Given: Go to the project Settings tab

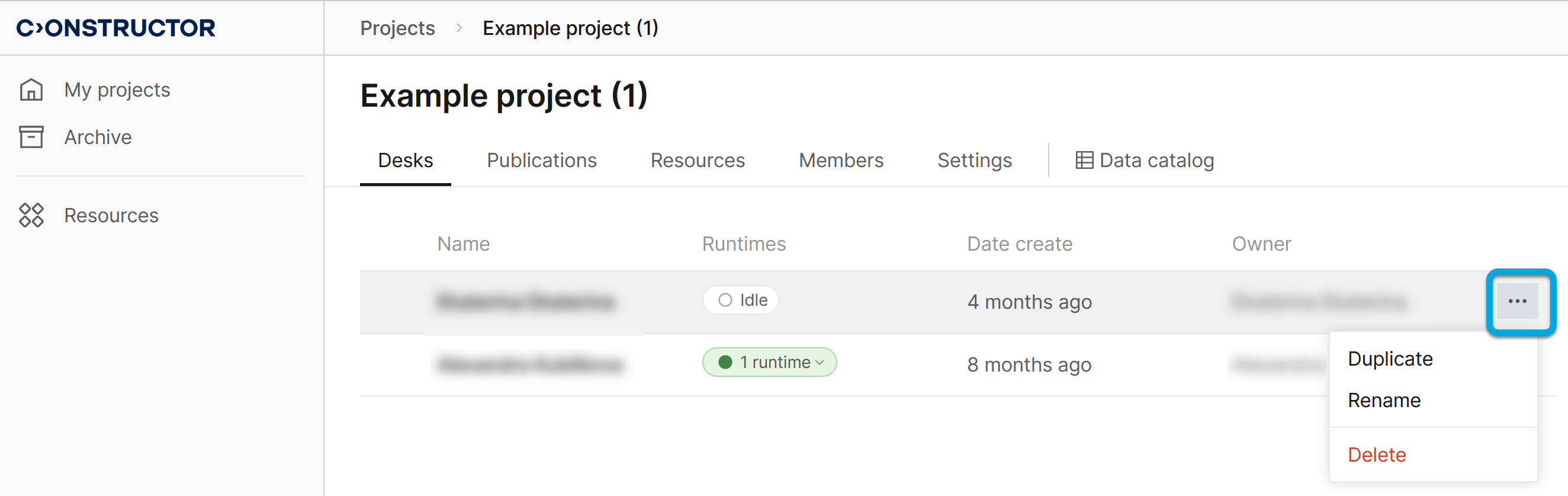Looking at the screenshot, I should pyautogui.click(x=974, y=160).
